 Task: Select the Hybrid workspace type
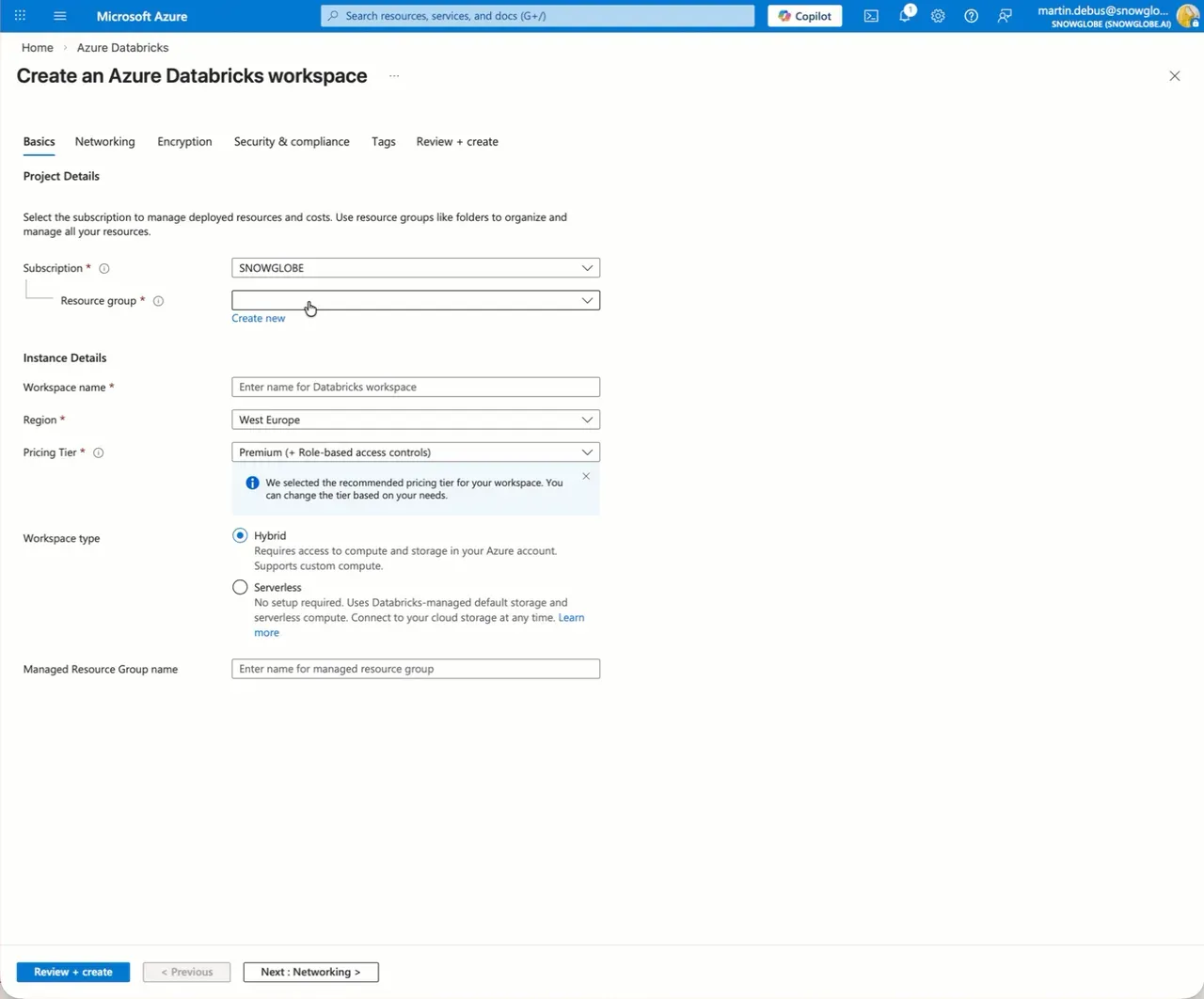click(240, 535)
